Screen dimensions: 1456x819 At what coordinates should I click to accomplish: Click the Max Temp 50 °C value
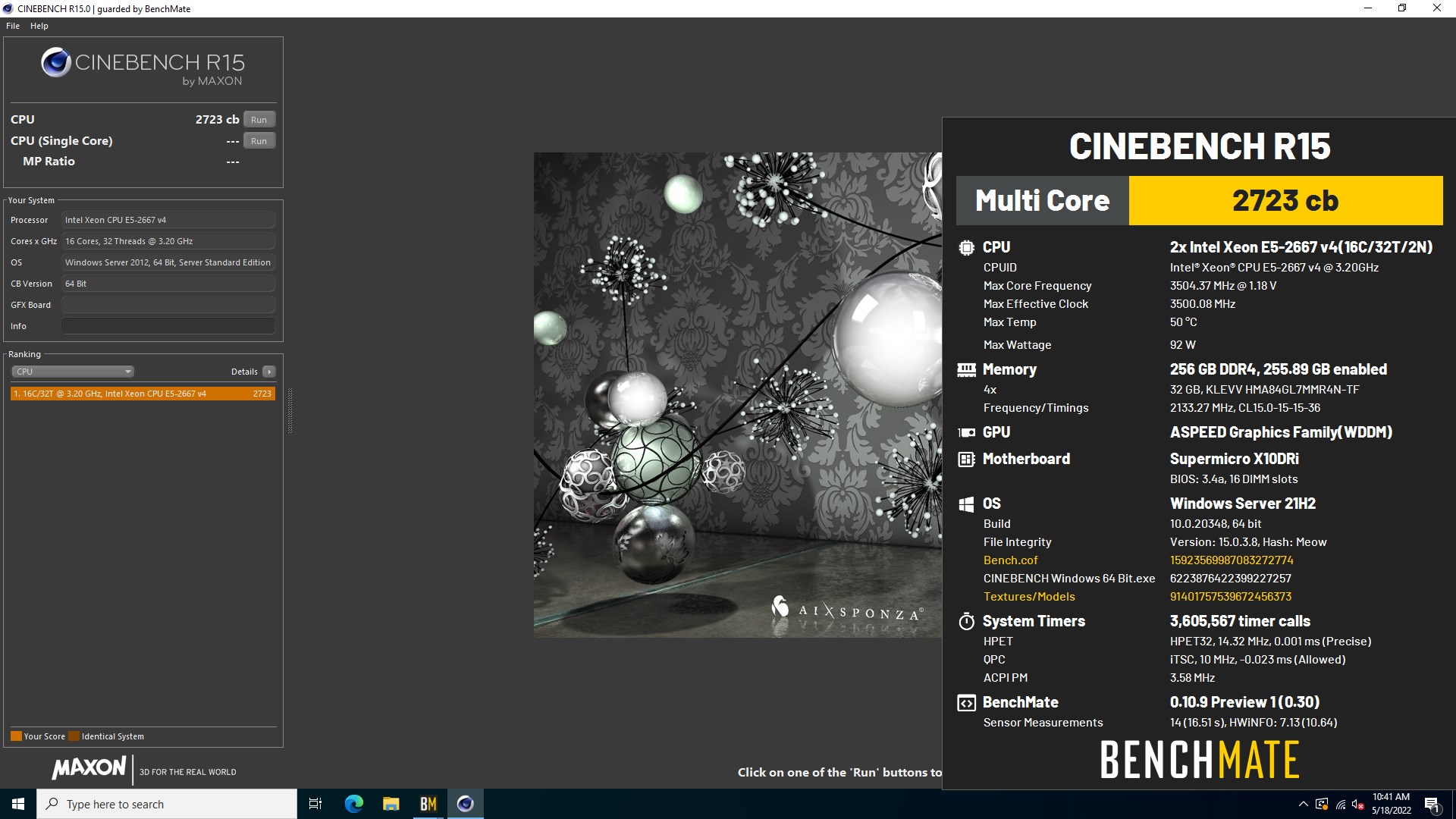[1184, 322]
